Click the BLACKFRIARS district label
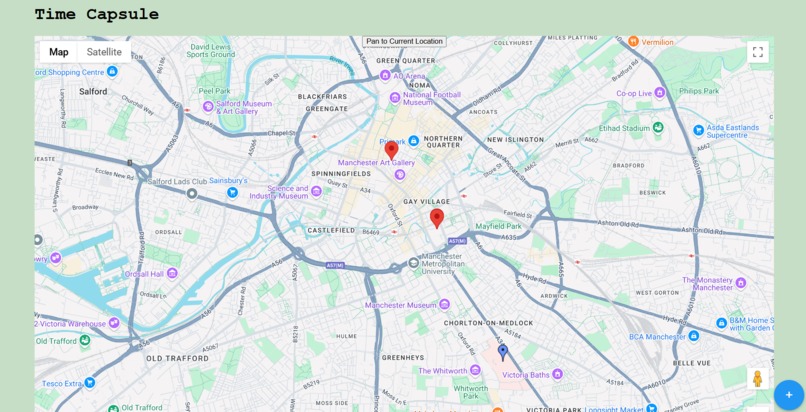 (322, 97)
